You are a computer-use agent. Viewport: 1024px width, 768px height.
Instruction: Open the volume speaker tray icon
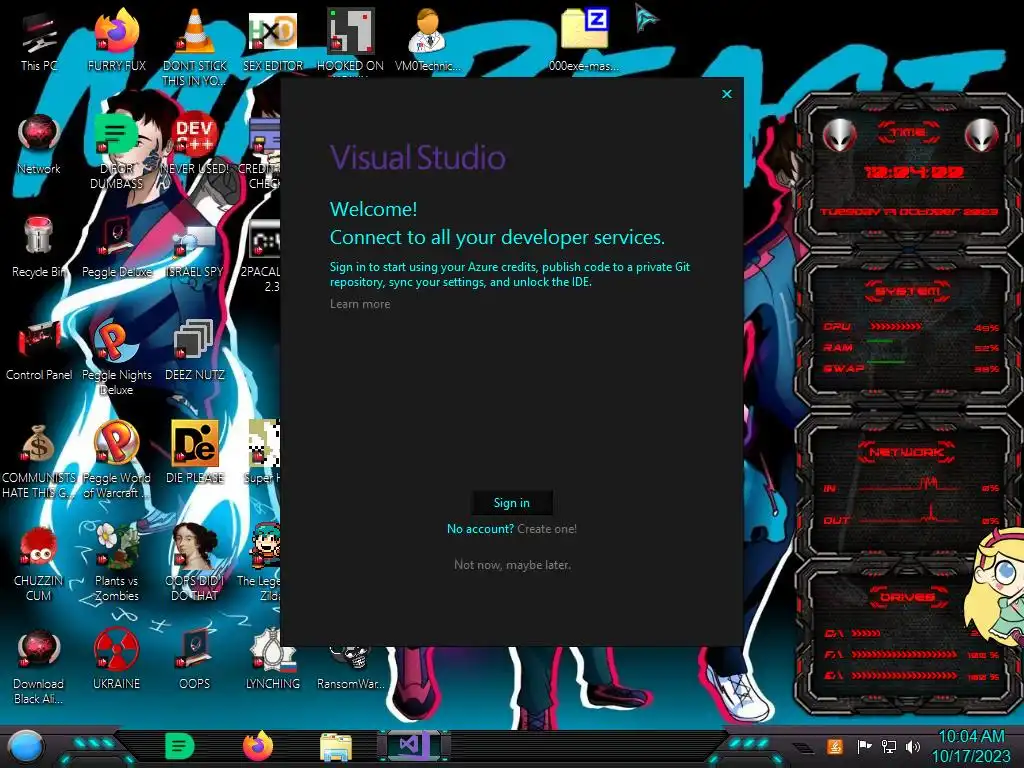(x=913, y=746)
